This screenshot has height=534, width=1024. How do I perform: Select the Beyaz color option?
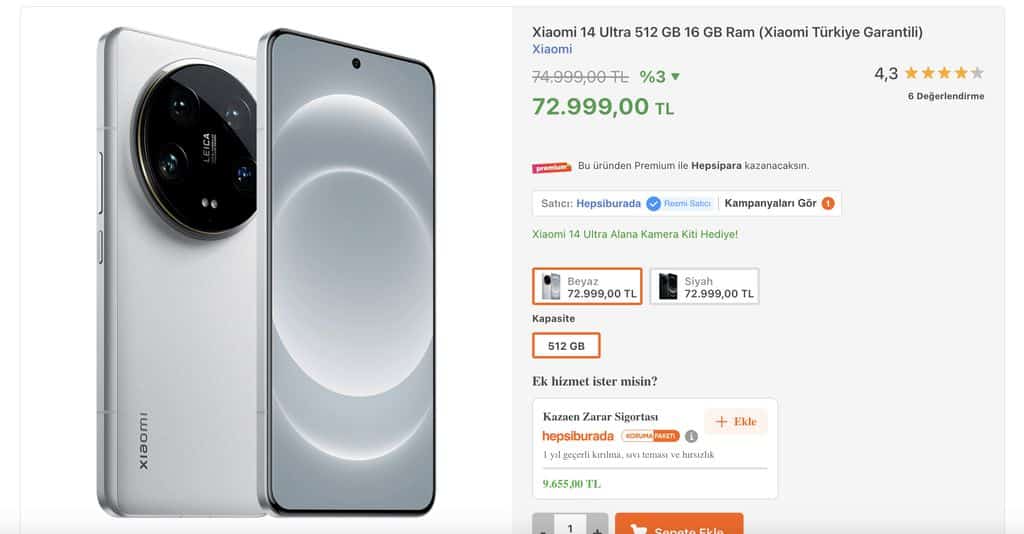587,287
